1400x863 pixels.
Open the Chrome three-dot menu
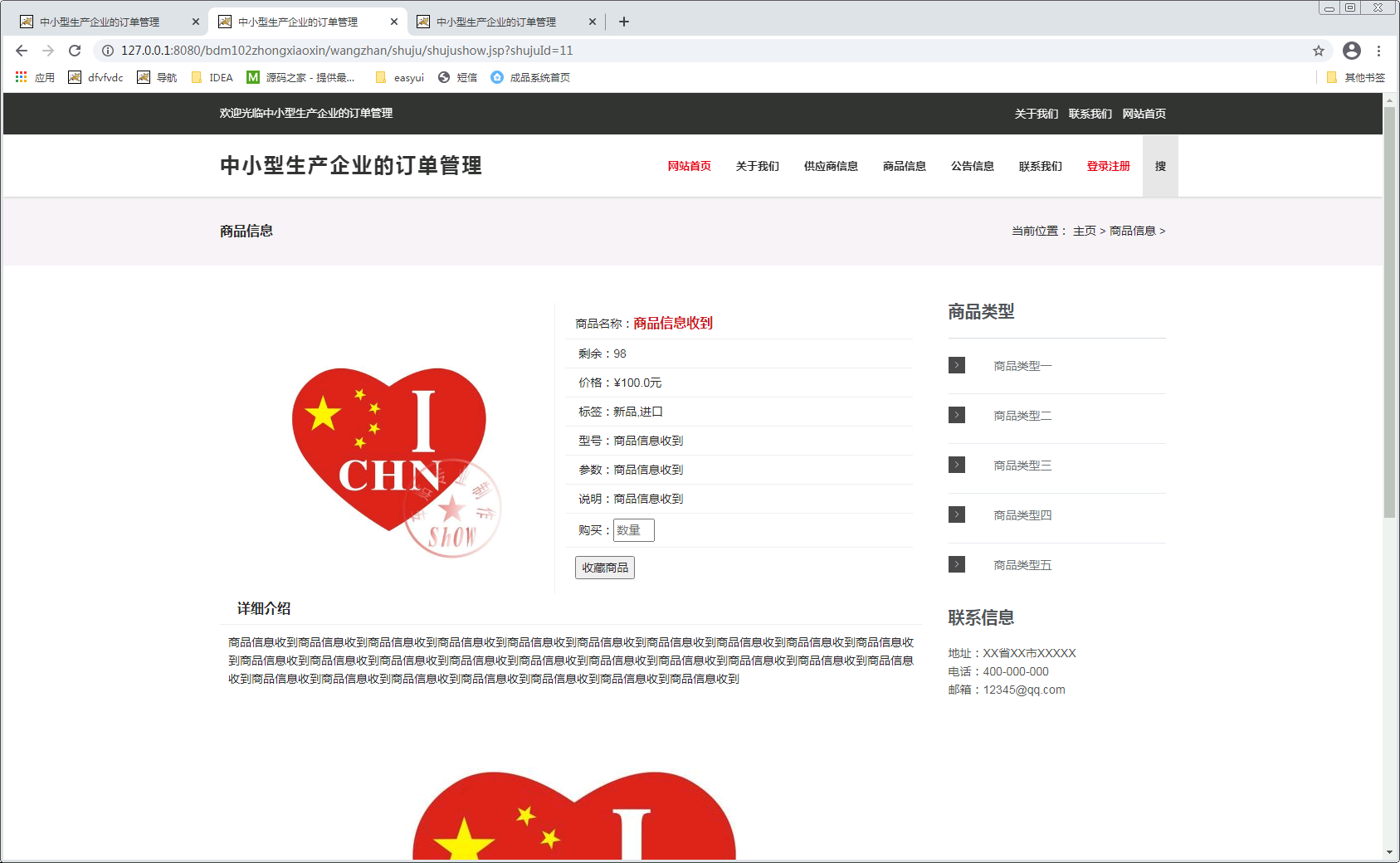click(1378, 51)
